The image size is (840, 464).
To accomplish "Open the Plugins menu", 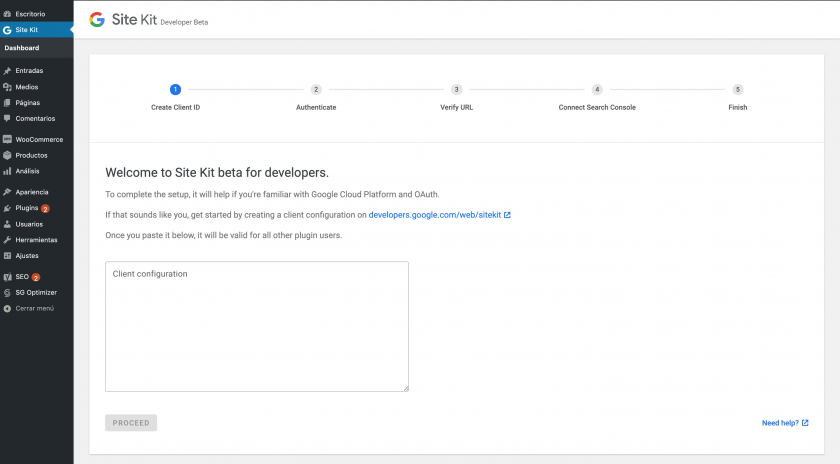I will pos(27,208).
